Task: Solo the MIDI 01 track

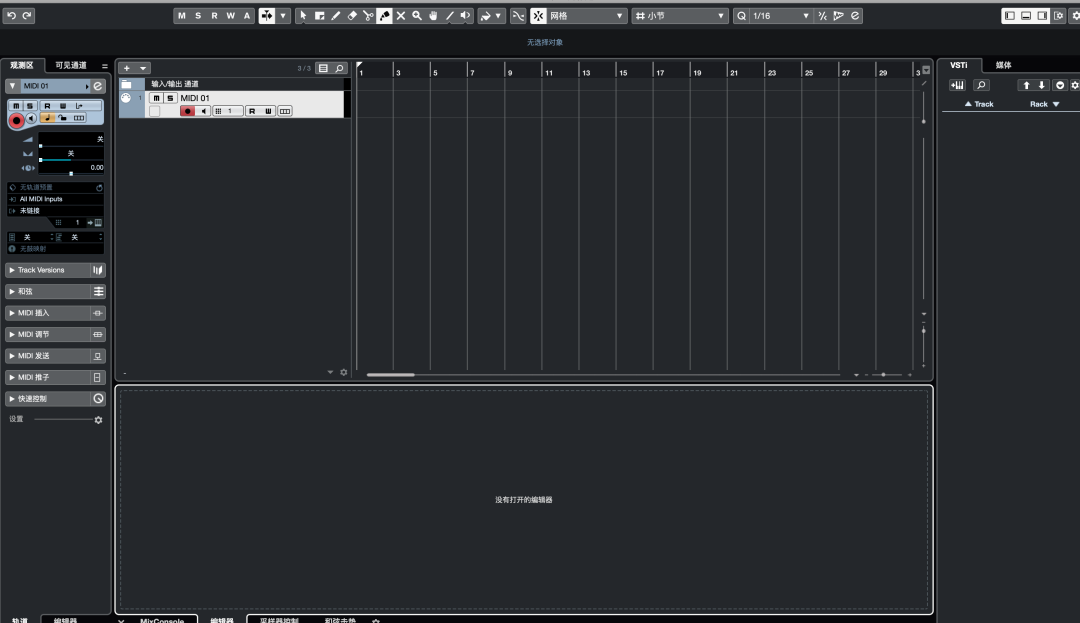Action: (x=170, y=98)
